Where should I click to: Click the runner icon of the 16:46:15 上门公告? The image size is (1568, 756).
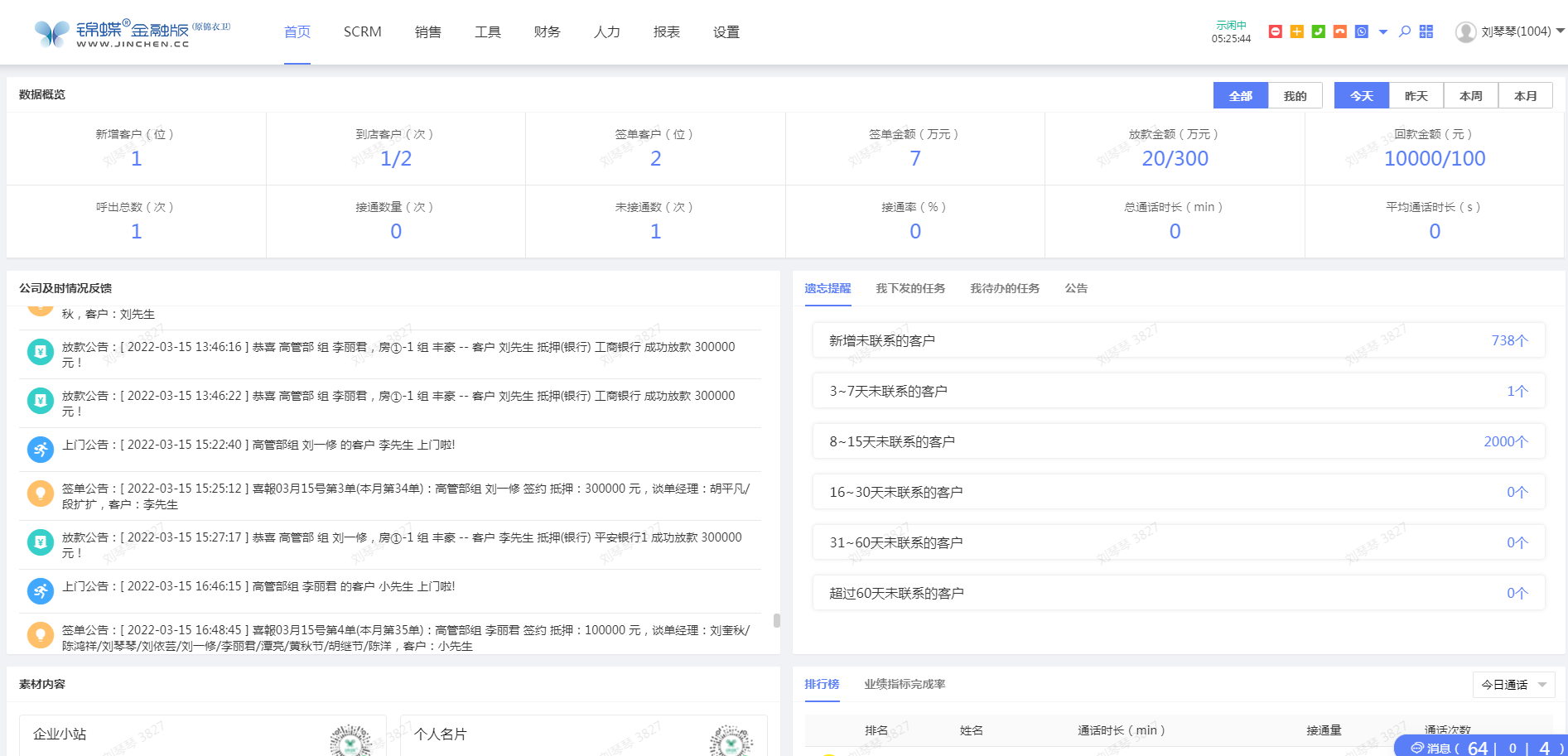pyautogui.click(x=40, y=591)
